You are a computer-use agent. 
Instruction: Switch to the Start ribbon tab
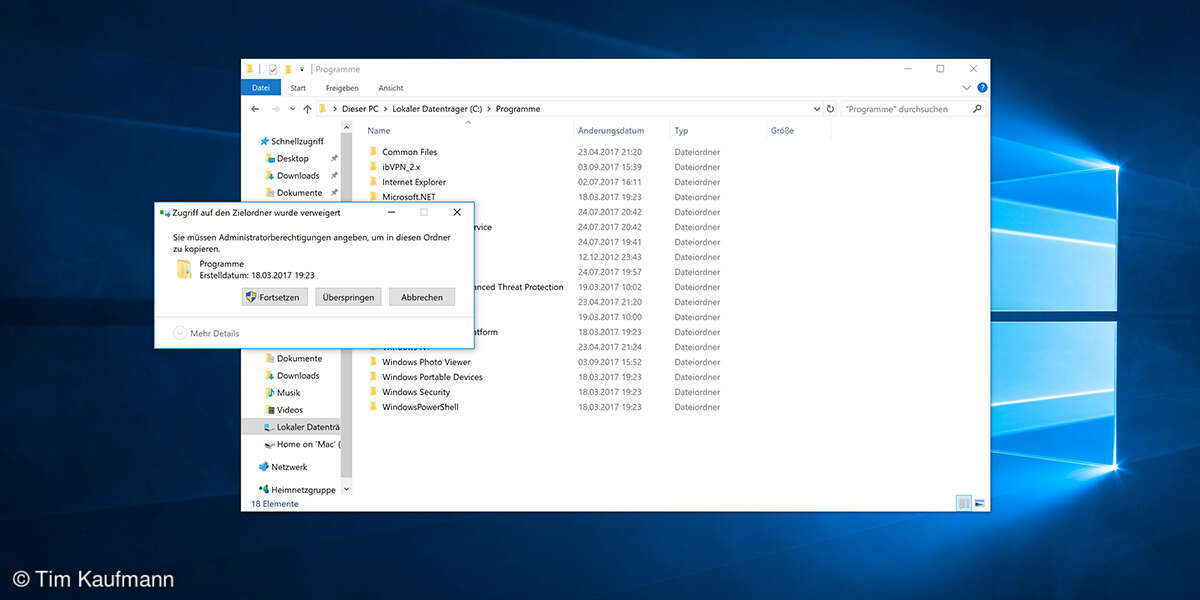298,88
